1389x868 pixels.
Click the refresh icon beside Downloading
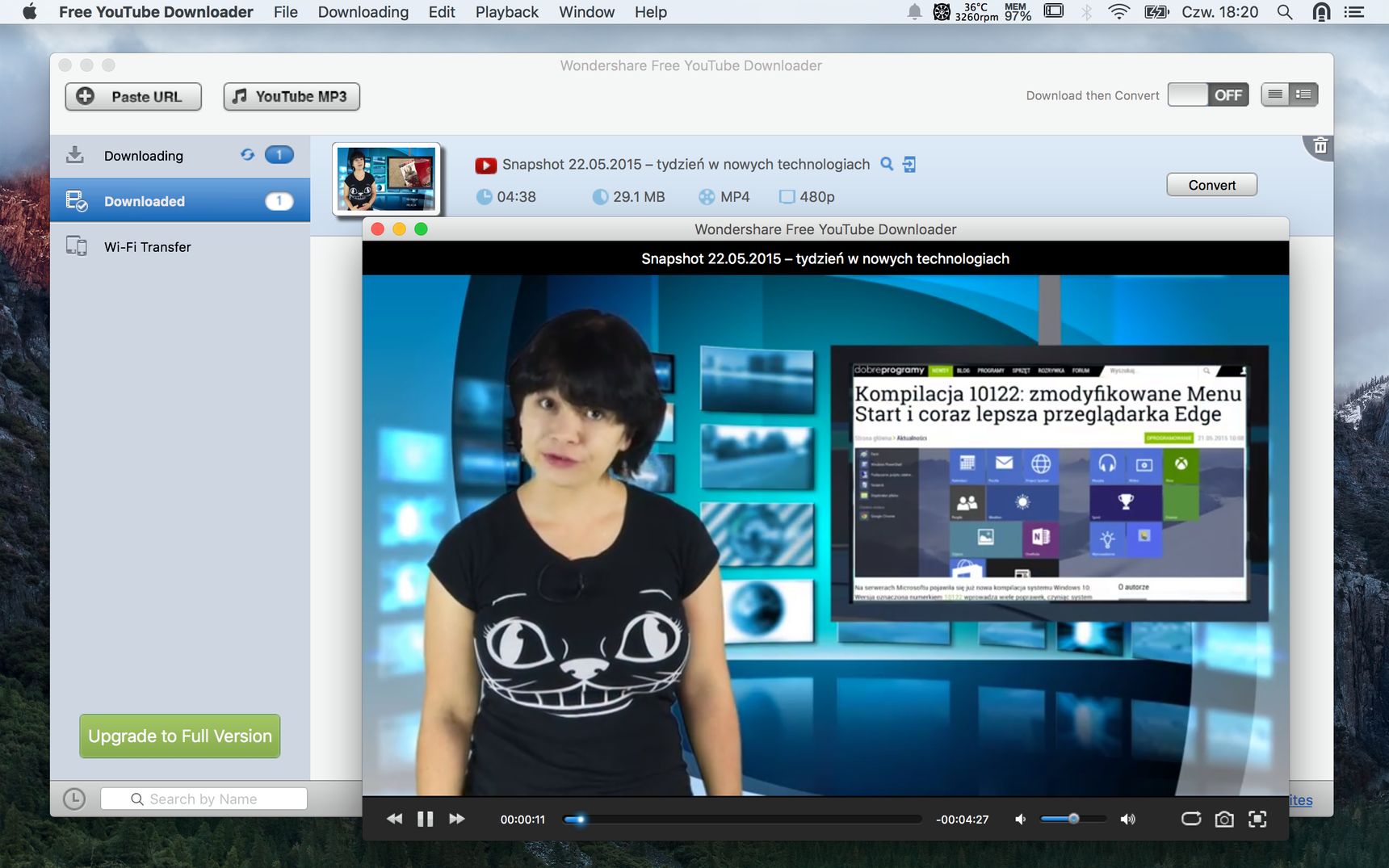[x=247, y=155]
